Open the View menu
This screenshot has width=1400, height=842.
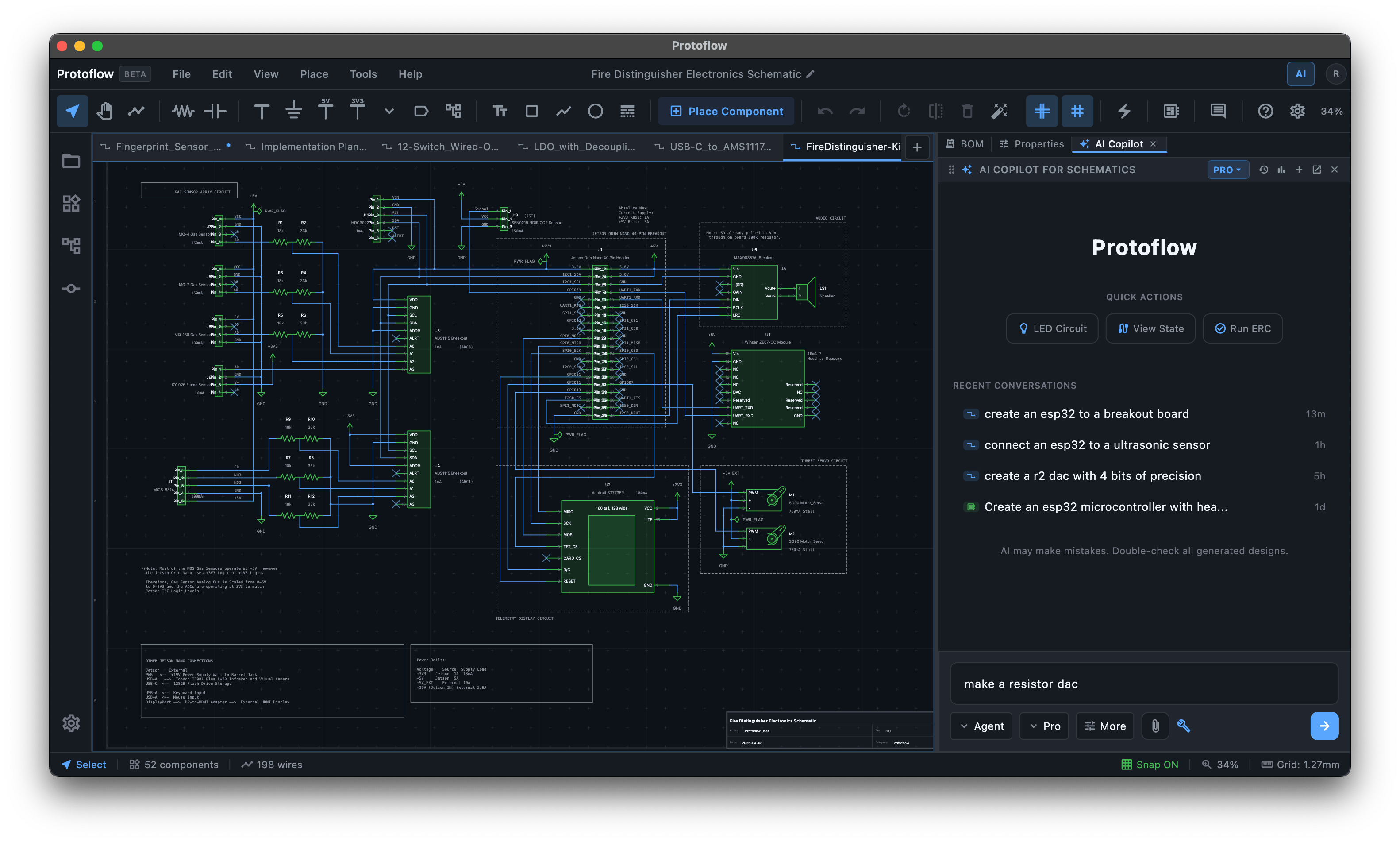[x=266, y=74]
